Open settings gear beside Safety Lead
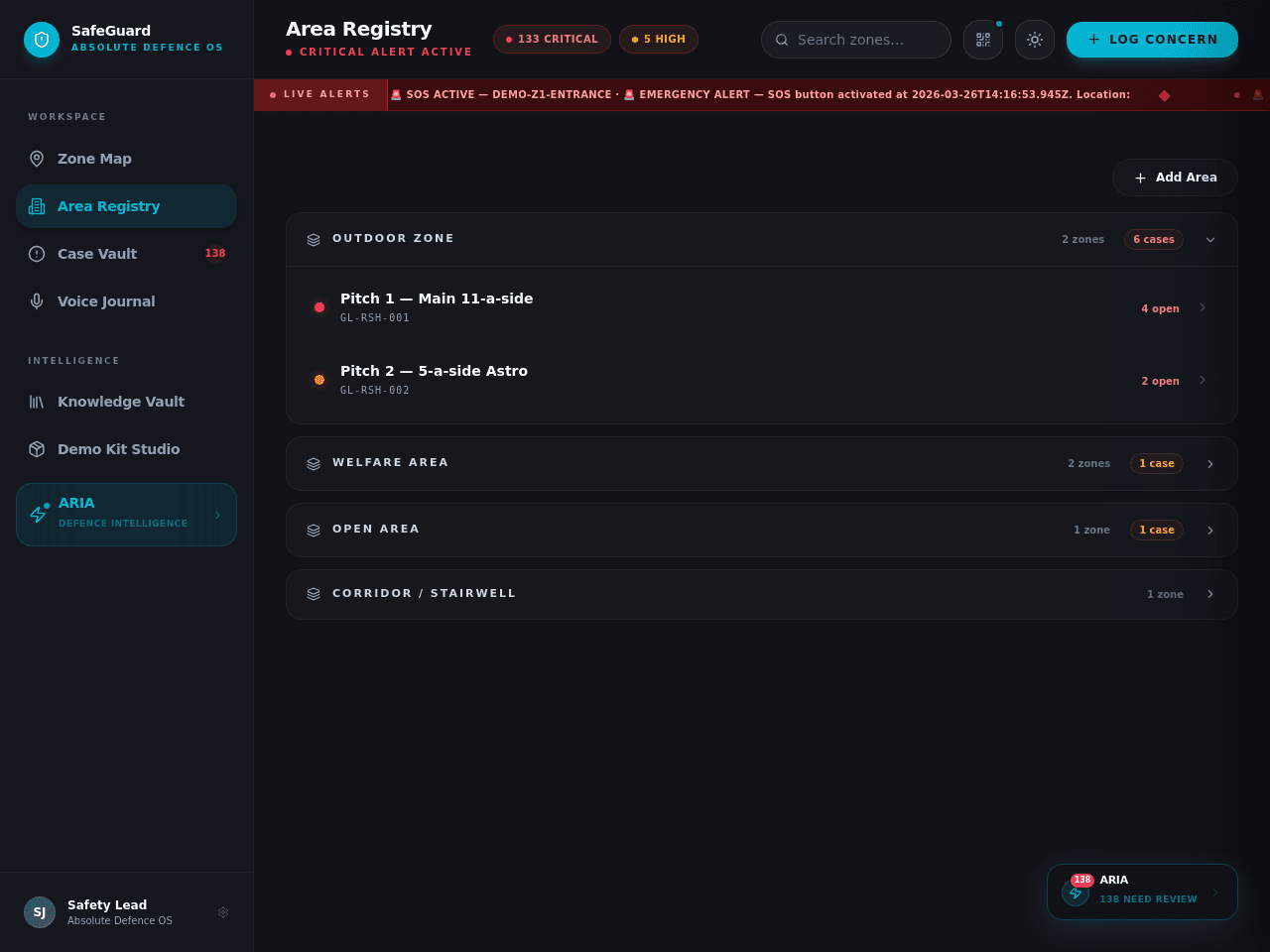This screenshot has width=1270, height=952. pyautogui.click(x=223, y=912)
